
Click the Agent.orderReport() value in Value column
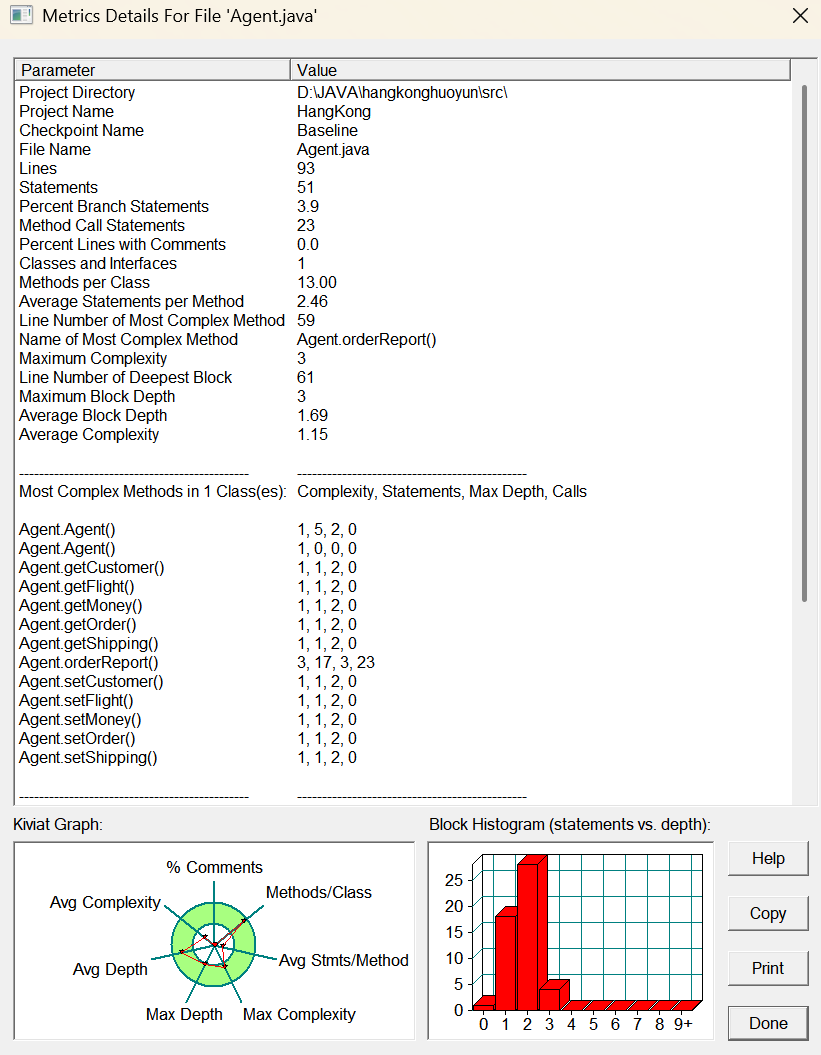(x=367, y=339)
